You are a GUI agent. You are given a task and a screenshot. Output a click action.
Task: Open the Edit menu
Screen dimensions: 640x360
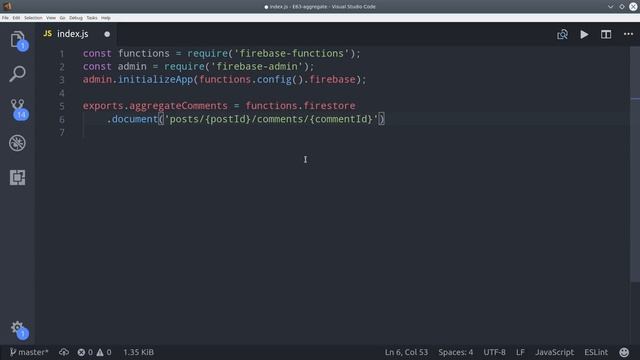point(16,18)
